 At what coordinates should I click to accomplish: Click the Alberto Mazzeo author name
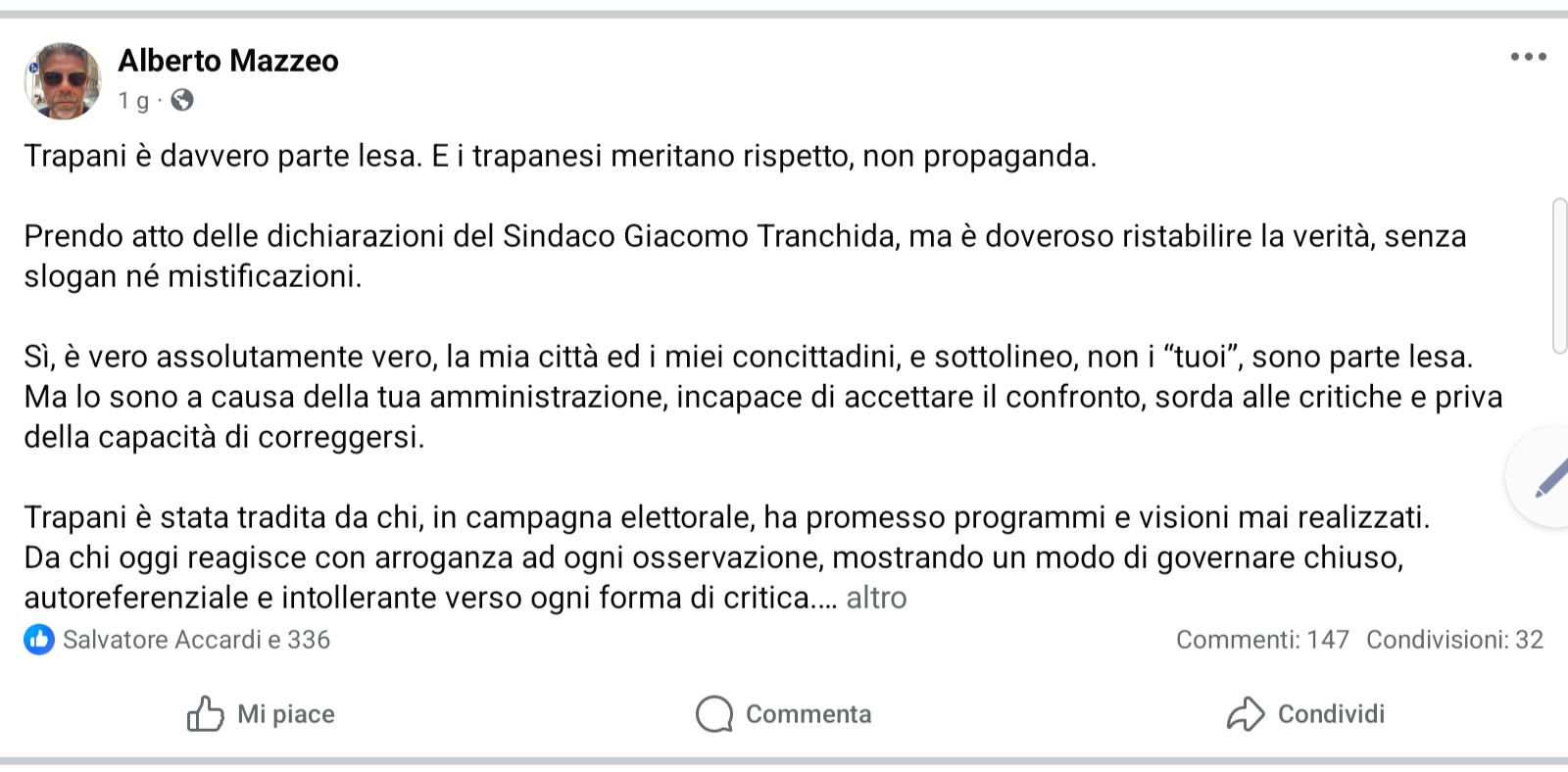[228, 61]
